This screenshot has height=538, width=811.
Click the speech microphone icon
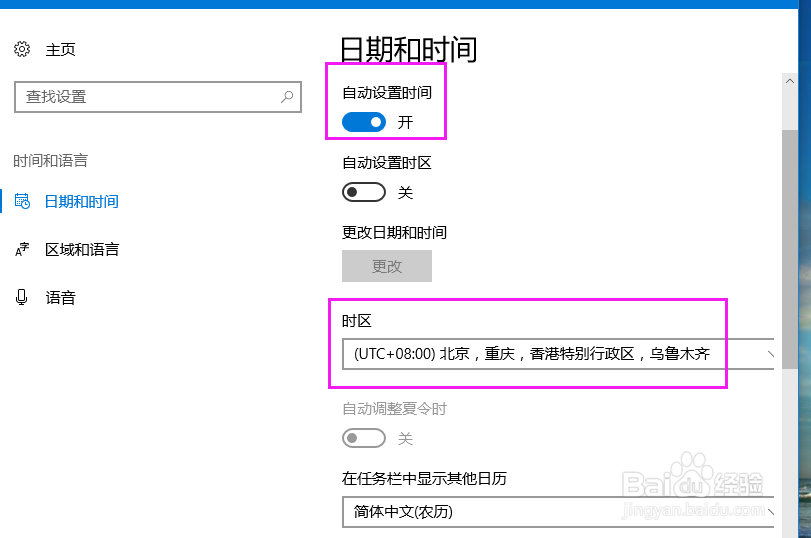(22, 297)
